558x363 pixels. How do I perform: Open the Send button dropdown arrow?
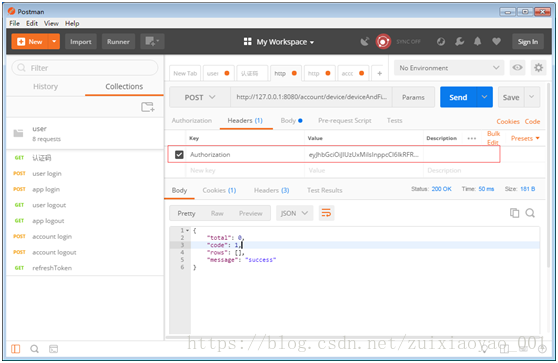click(x=484, y=97)
